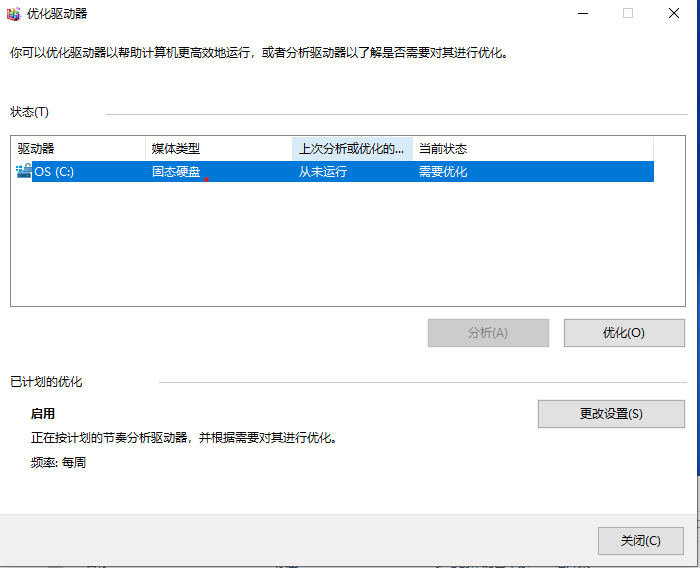The height and width of the screenshot is (568, 700).
Task: Select the OS (C:) drive icon
Action: coord(24,171)
